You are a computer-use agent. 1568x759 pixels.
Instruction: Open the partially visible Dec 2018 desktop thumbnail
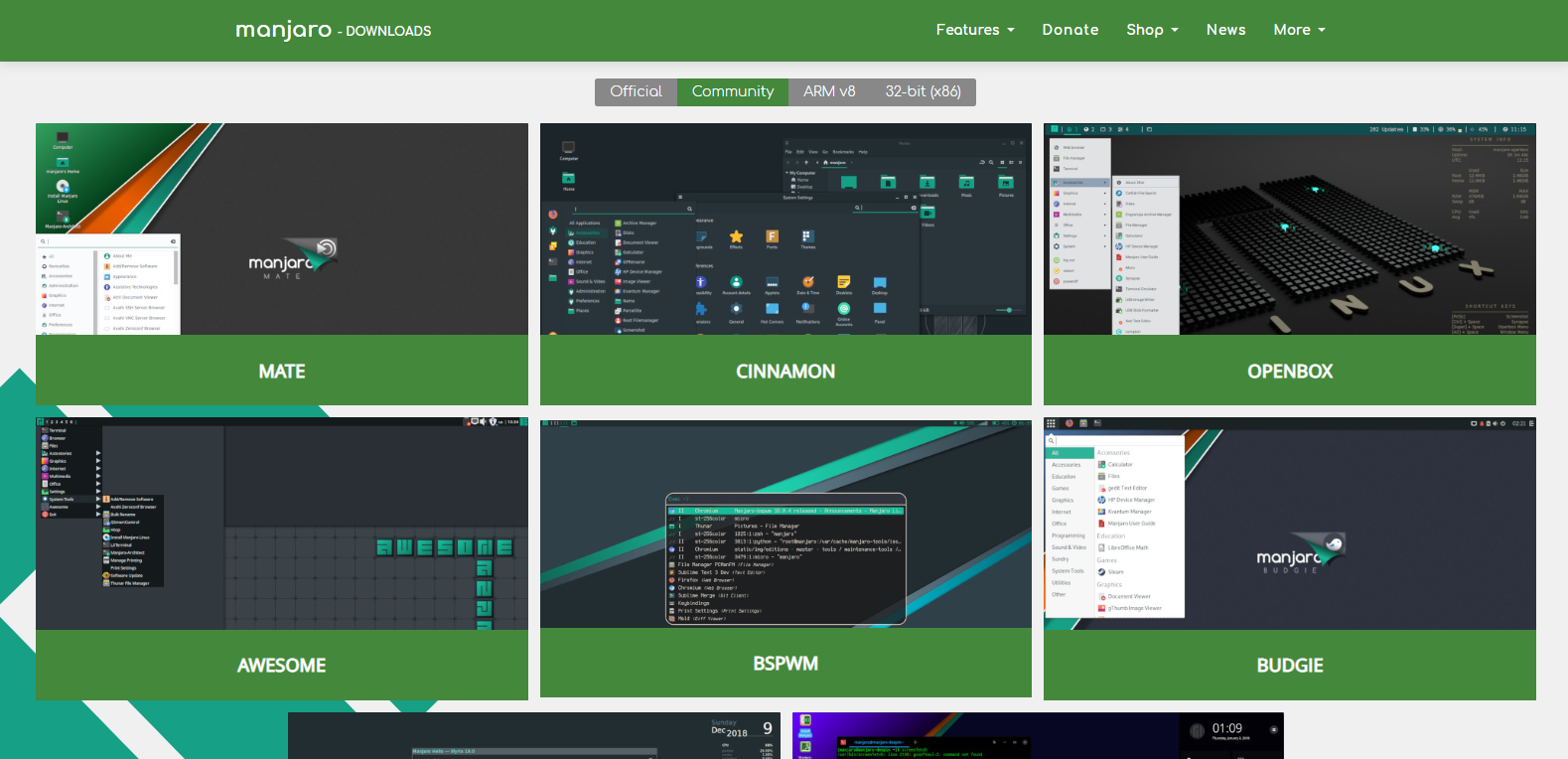(x=534, y=735)
